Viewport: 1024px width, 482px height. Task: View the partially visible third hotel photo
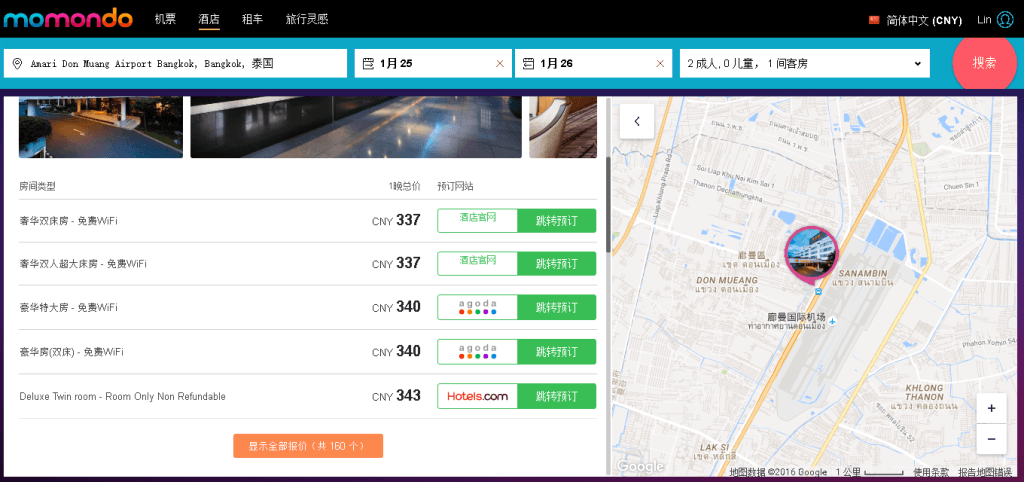[x=563, y=127]
